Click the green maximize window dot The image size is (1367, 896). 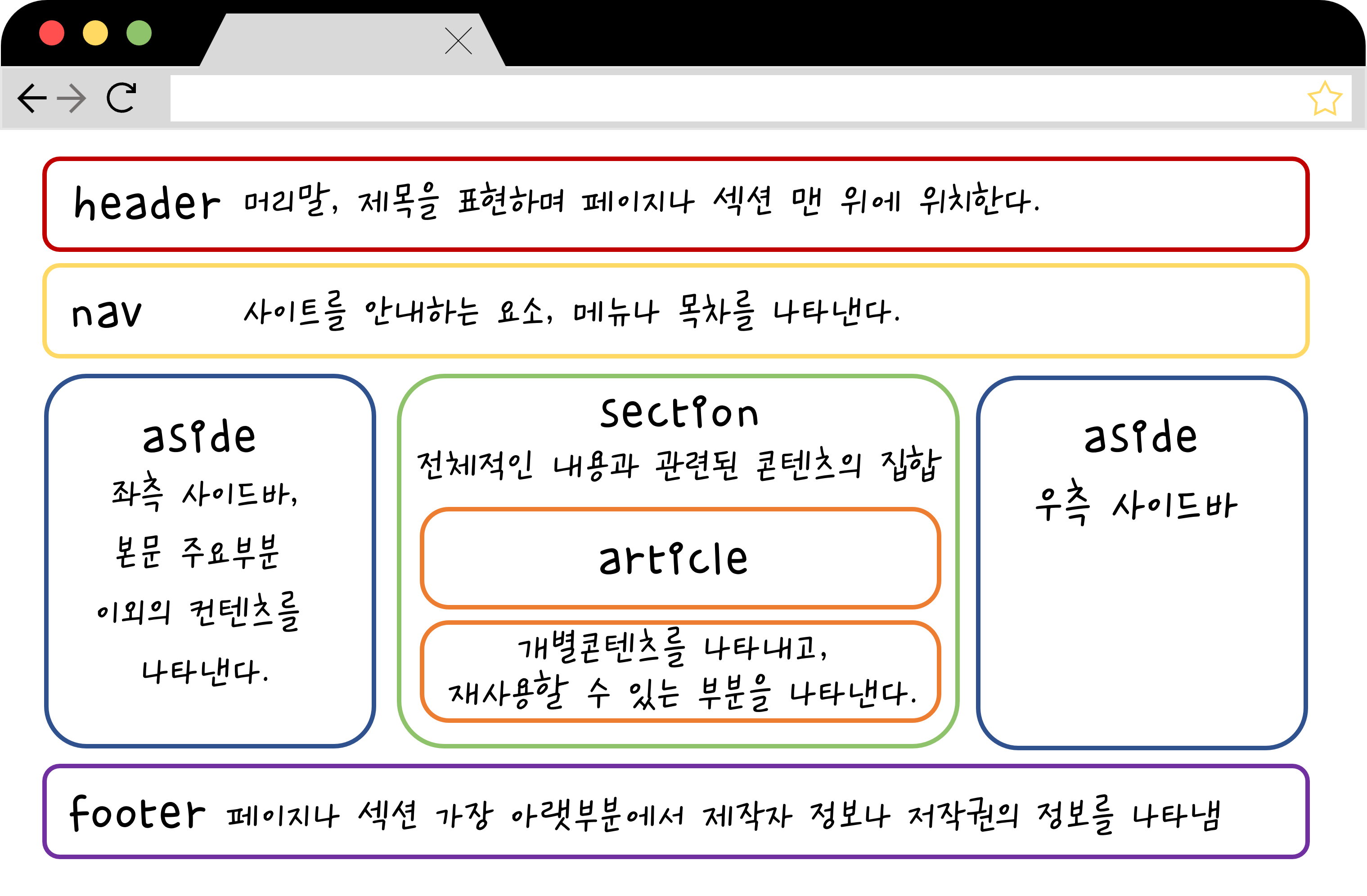pos(139,33)
